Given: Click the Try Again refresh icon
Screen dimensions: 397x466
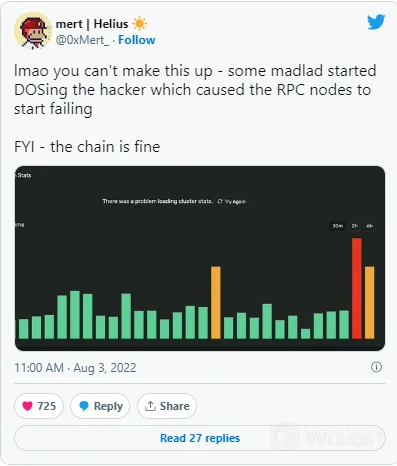Looking at the screenshot, I should (220, 201).
